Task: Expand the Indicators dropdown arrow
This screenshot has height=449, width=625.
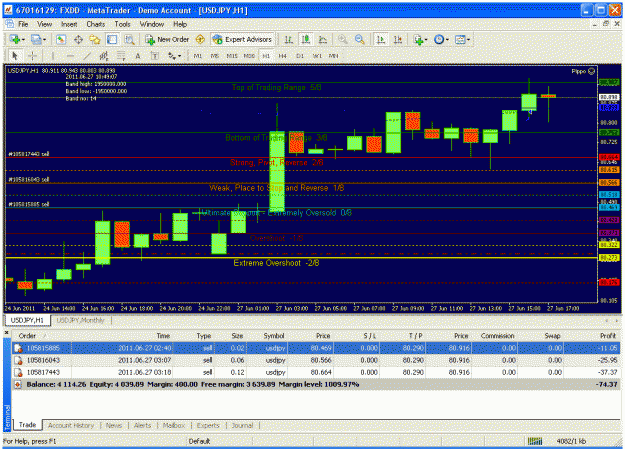Action: pos(426,39)
